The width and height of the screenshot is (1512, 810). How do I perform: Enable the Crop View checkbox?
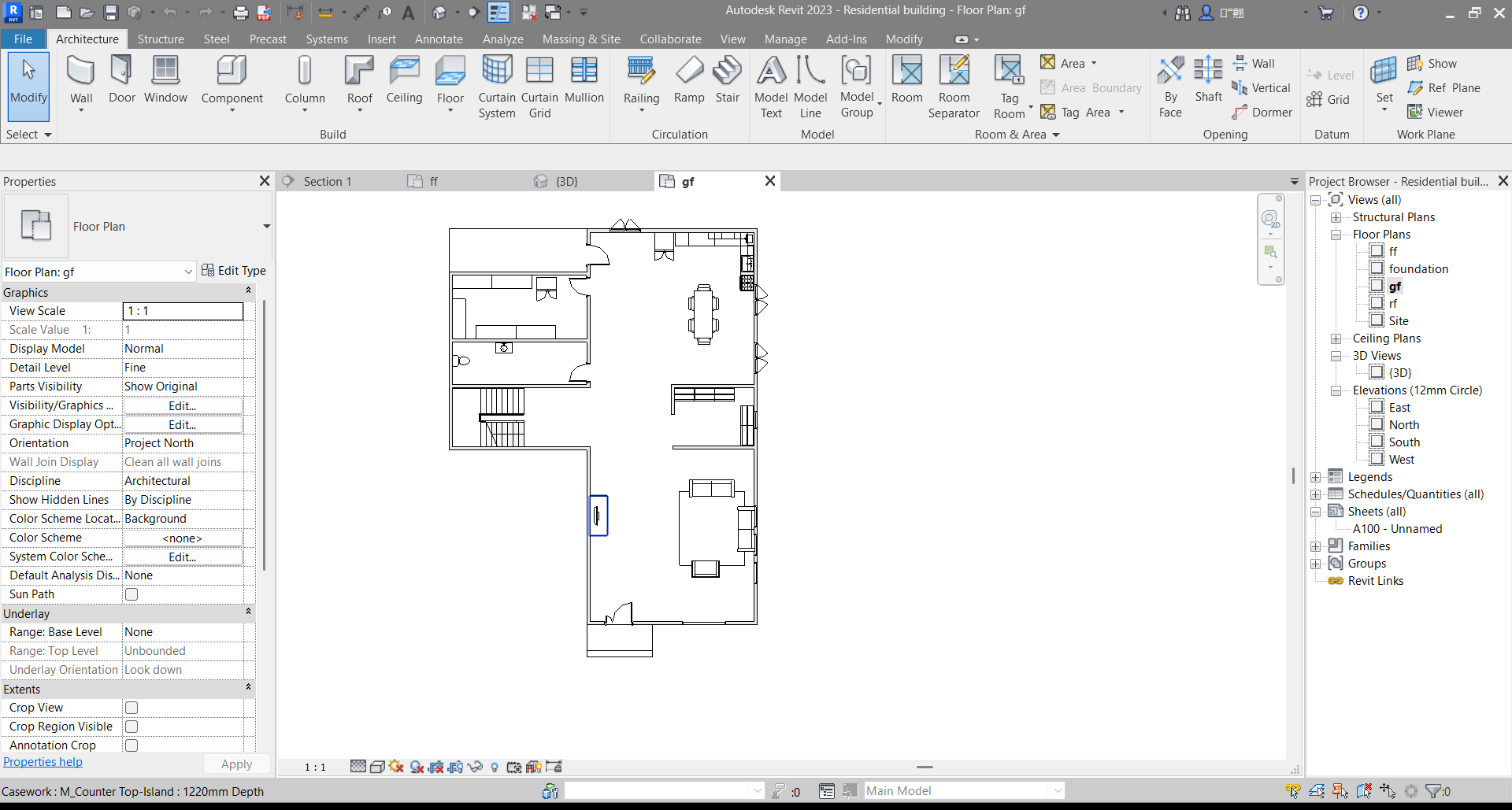tap(132, 708)
